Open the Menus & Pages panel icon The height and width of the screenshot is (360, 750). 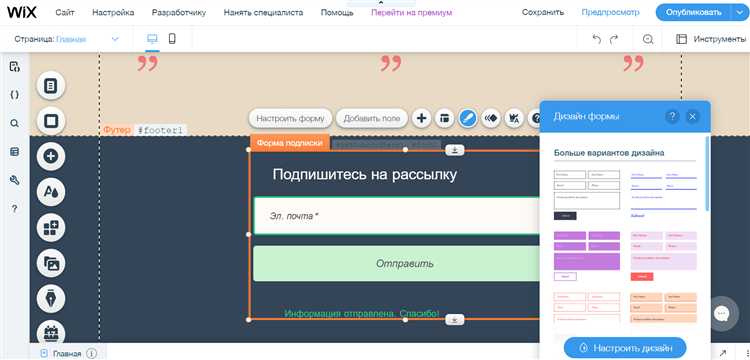[x=51, y=86]
